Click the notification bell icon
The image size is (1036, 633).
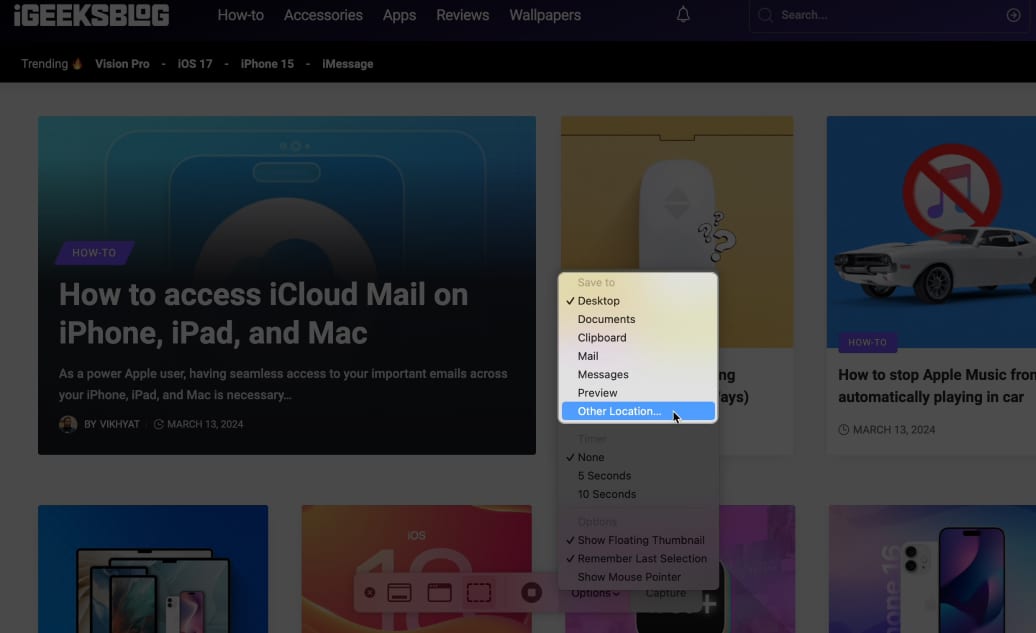683,15
